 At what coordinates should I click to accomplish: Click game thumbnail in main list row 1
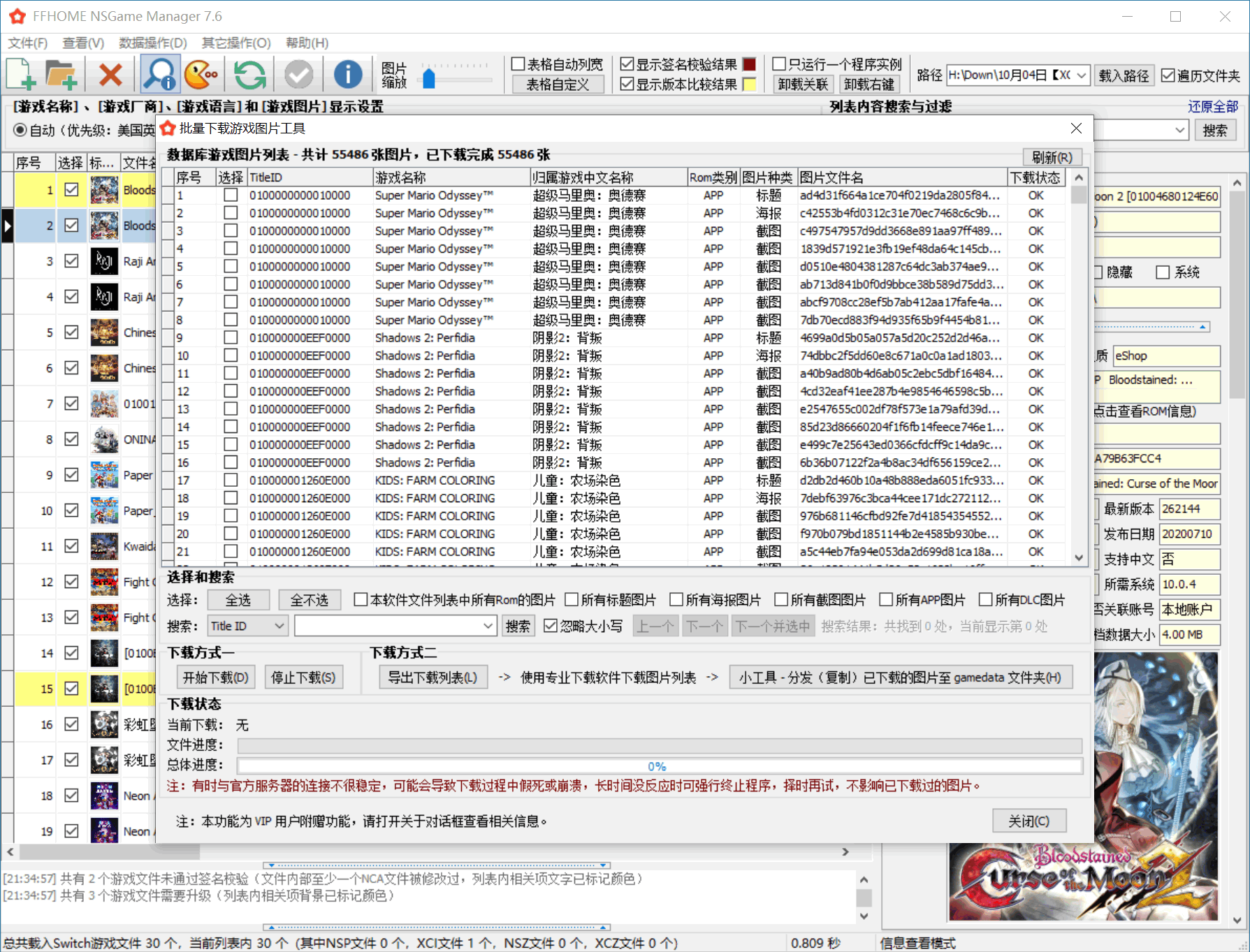(x=104, y=190)
